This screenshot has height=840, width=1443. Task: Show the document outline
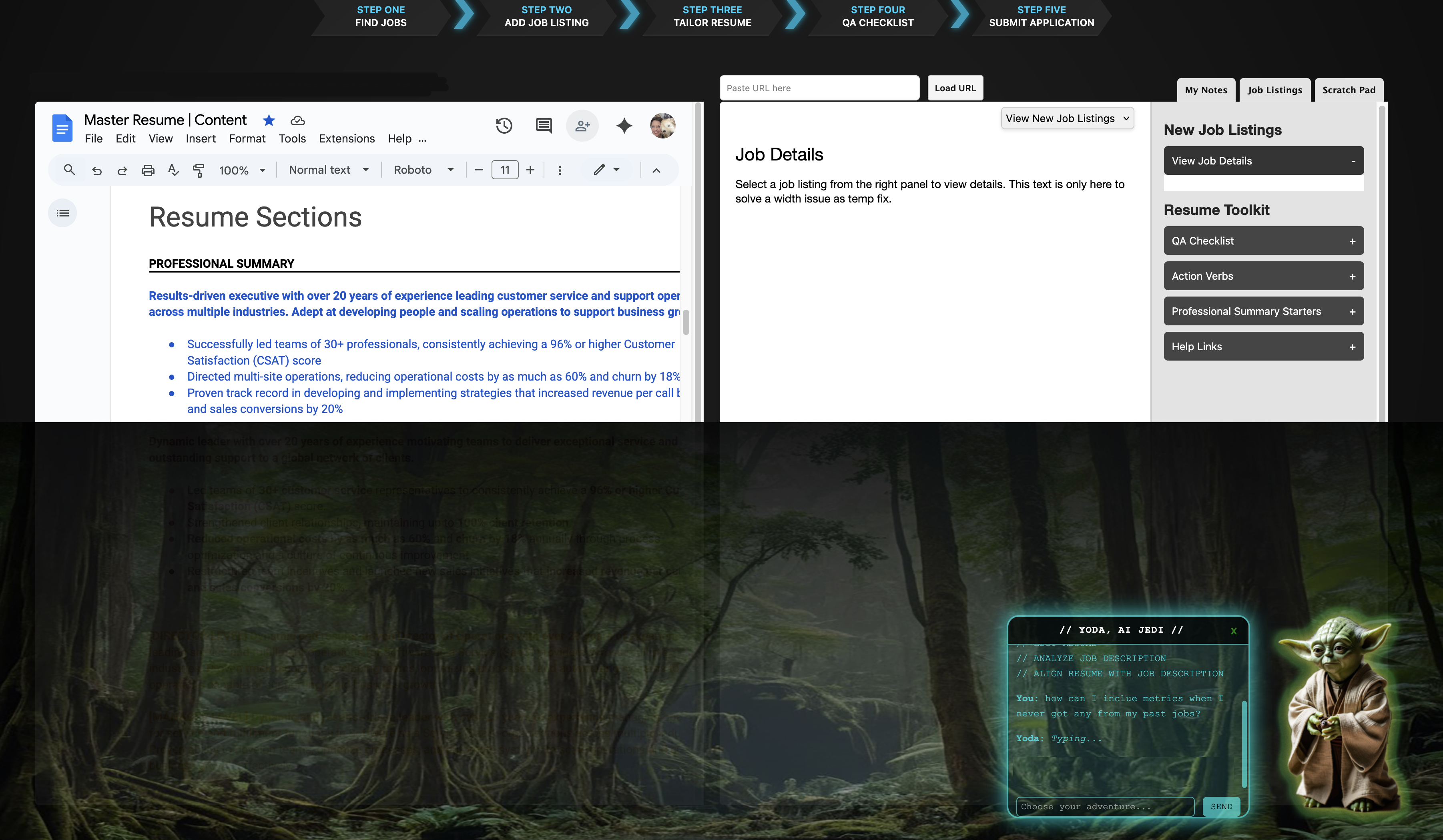pos(62,213)
